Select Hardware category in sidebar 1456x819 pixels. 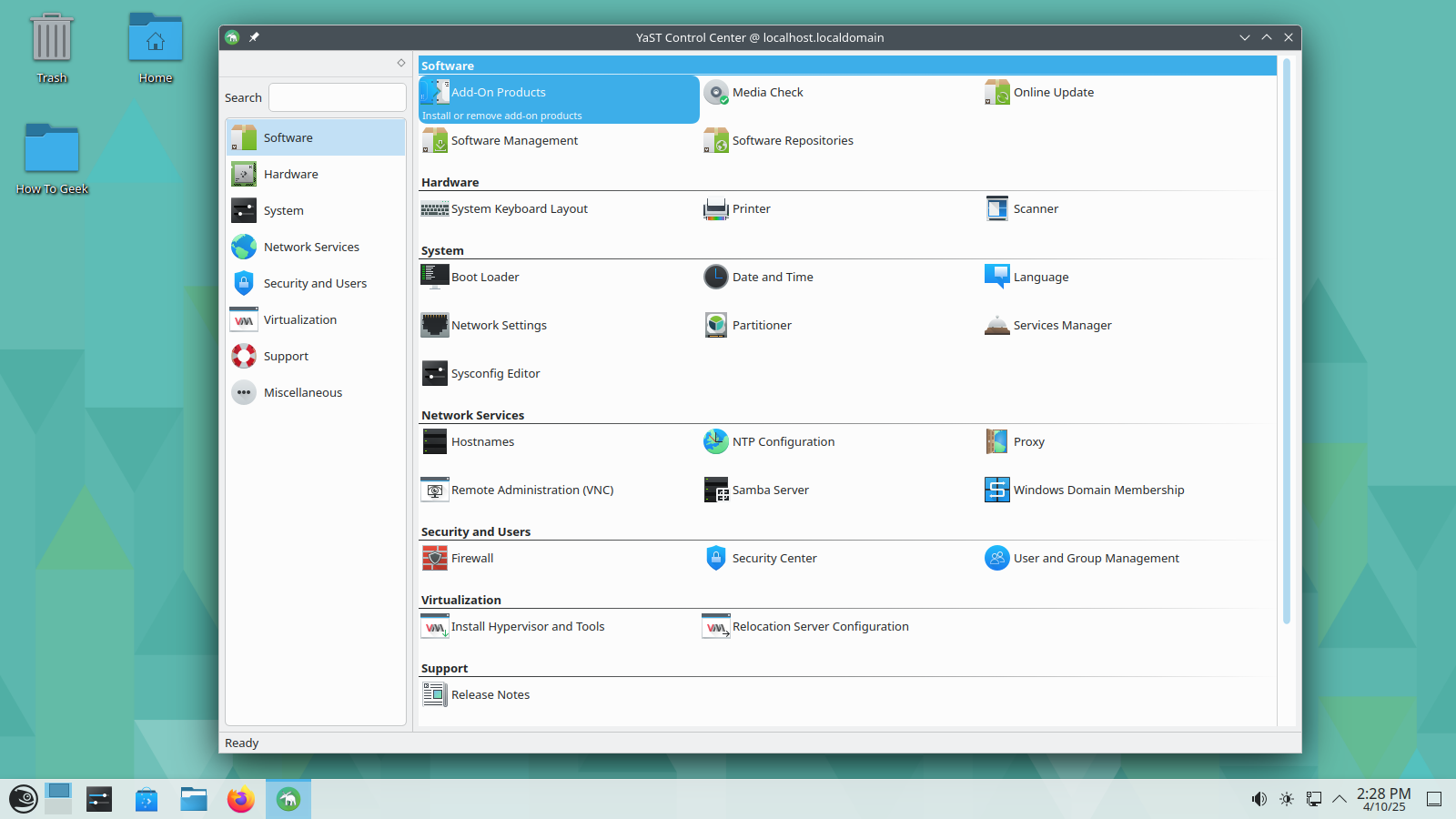[316, 175]
